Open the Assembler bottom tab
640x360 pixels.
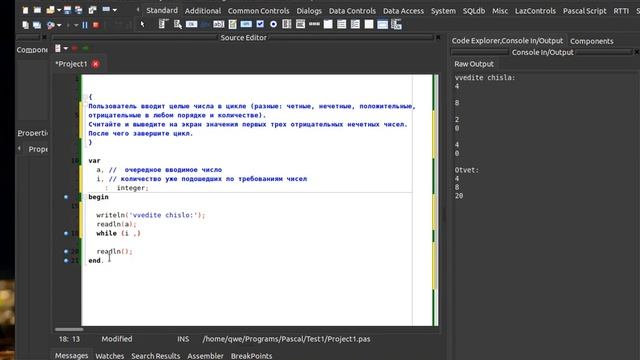(205, 356)
